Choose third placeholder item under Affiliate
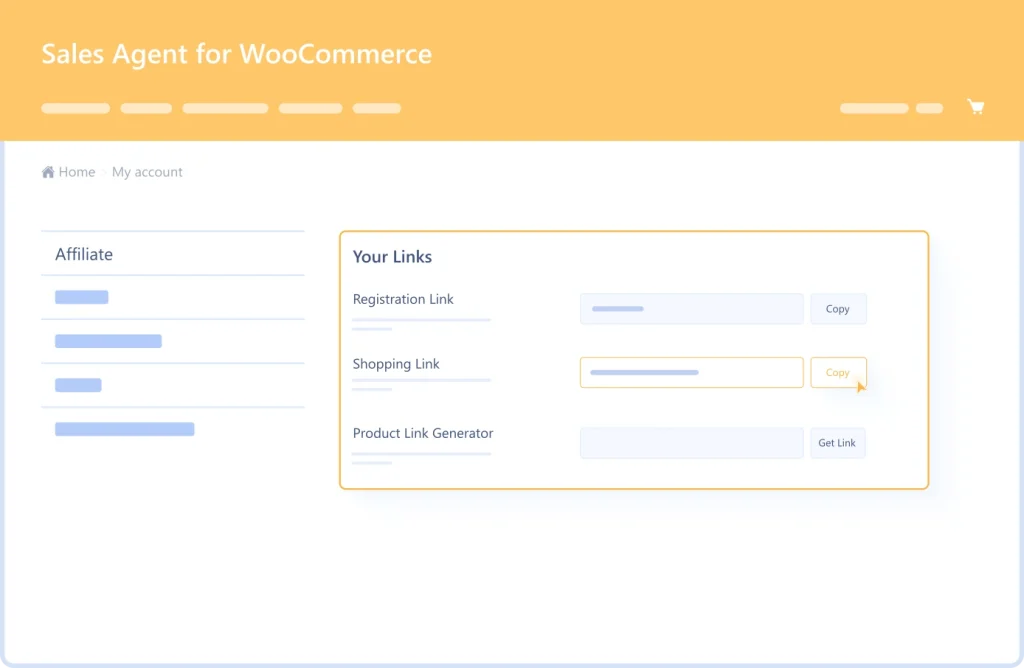Image resolution: width=1024 pixels, height=668 pixels. [x=78, y=385]
